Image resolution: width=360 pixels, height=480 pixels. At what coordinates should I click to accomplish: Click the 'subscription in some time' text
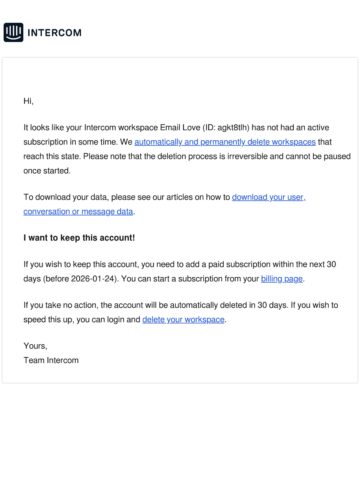70,142
